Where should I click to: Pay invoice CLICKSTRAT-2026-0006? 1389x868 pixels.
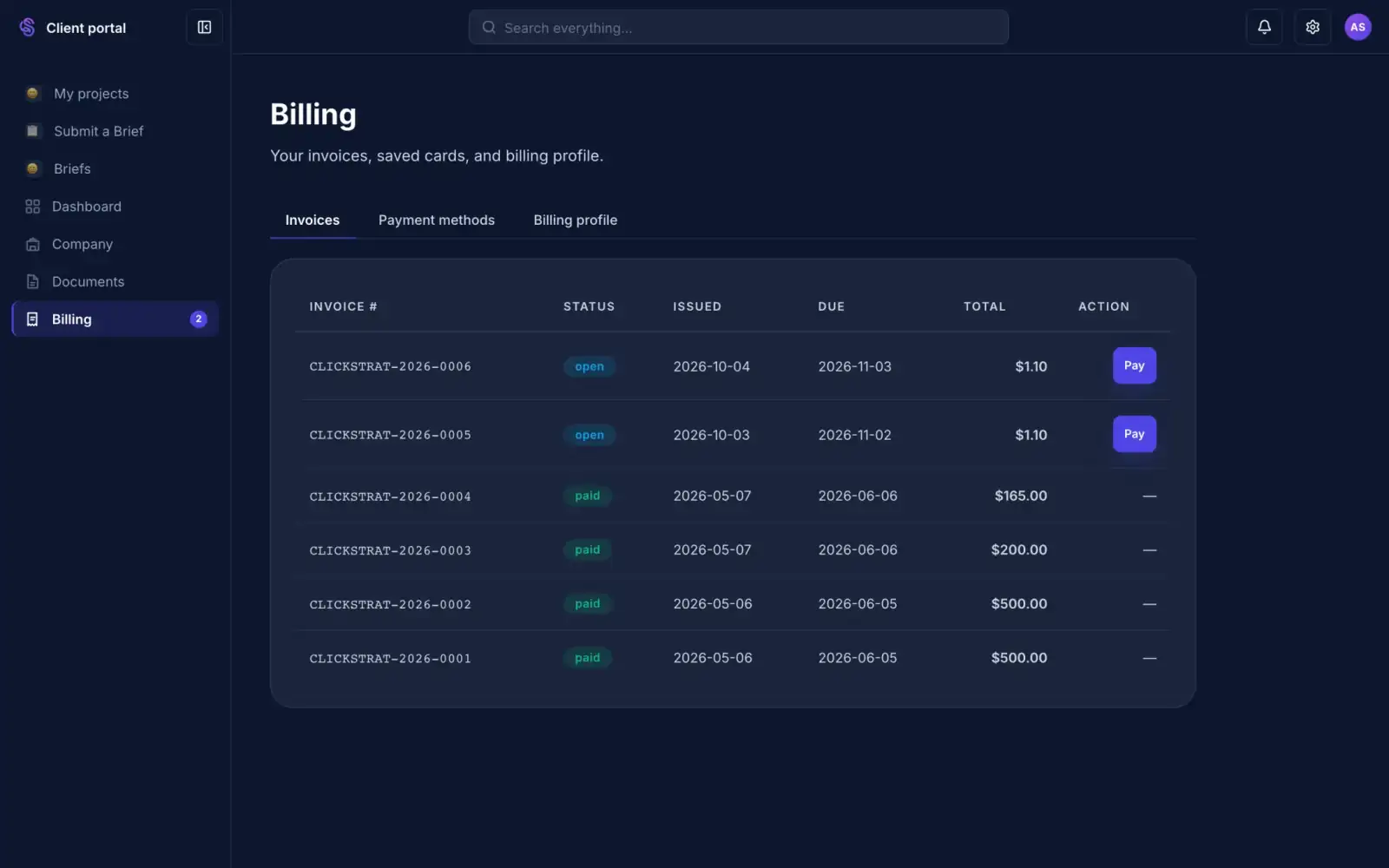(1134, 365)
